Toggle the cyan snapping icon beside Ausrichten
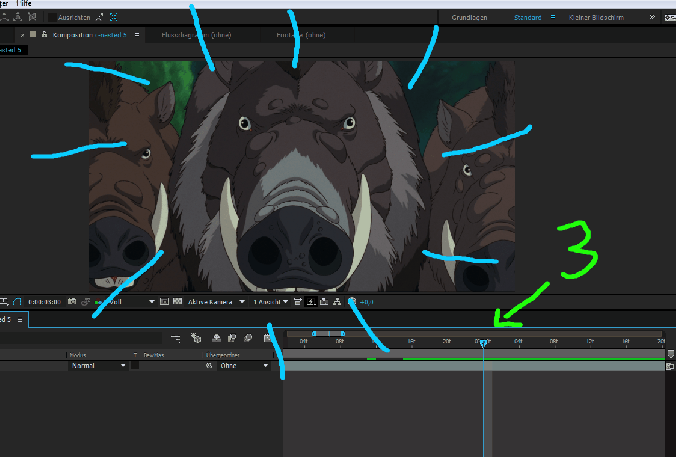Image resolution: width=676 pixels, height=457 pixels. (x=113, y=17)
